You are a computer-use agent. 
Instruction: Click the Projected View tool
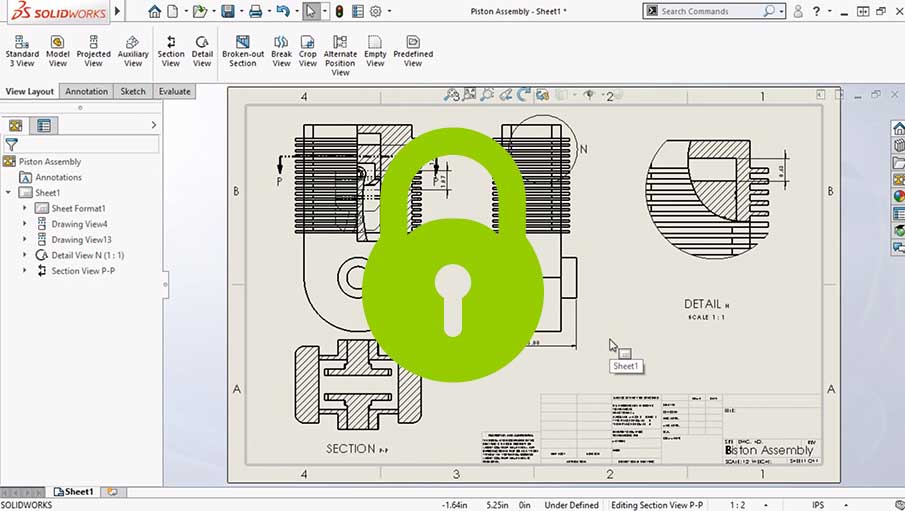93,51
